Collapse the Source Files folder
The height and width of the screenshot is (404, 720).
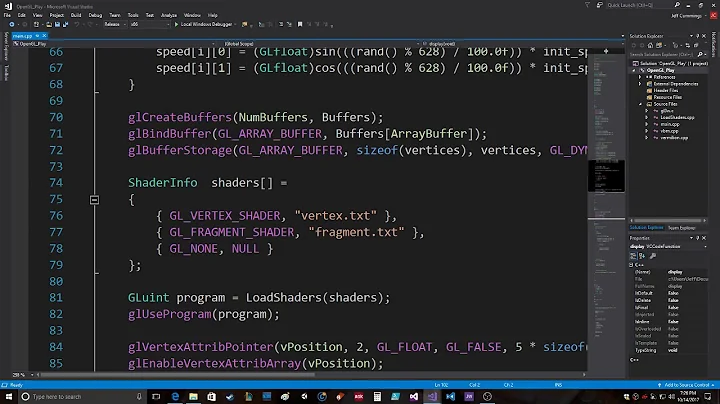click(x=641, y=104)
